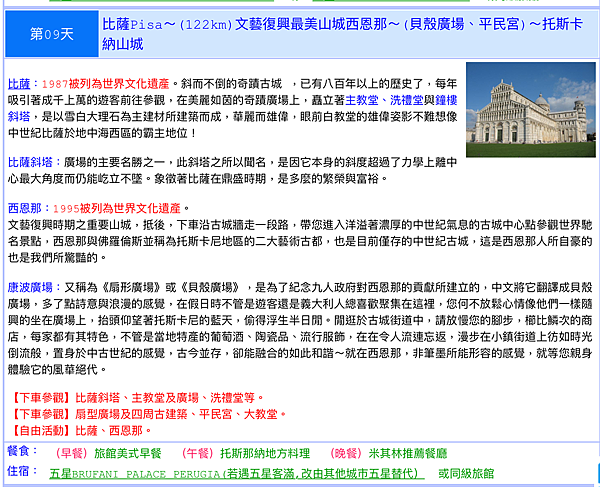Click the (晚餐) pink label
Screen dimensions: 600x487
(x=346, y=453)
